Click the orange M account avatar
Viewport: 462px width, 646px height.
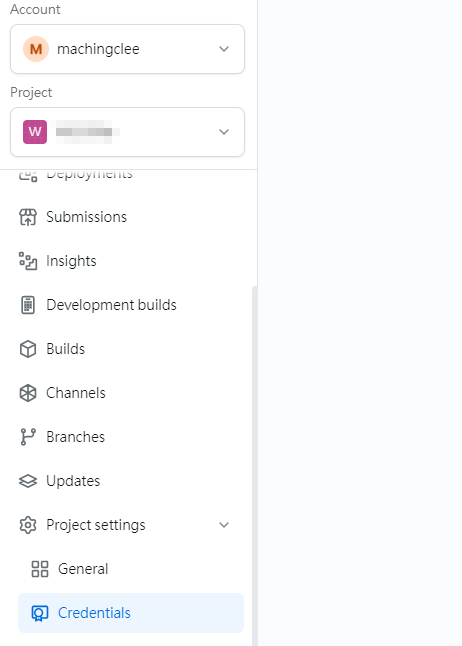pos(36,49)
